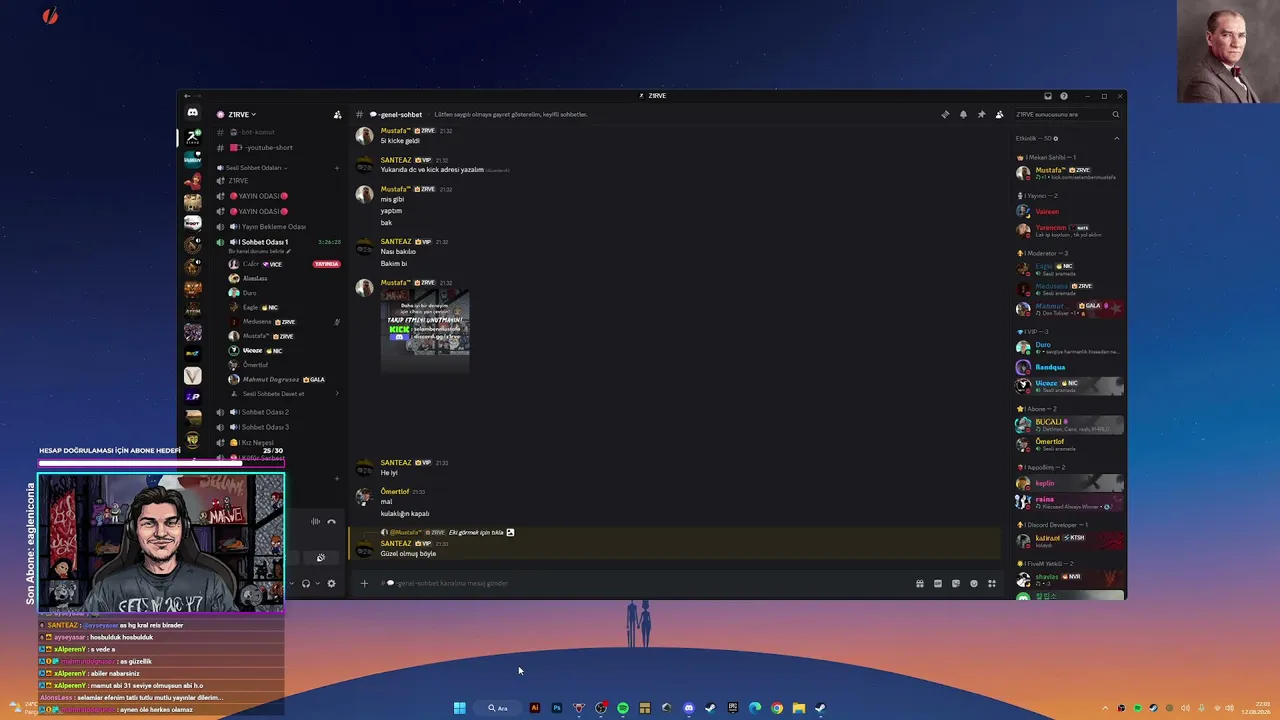Open Discord help icon in title bar
This screenshot has height=720, width=1280.
click(x=1064, y=96)
